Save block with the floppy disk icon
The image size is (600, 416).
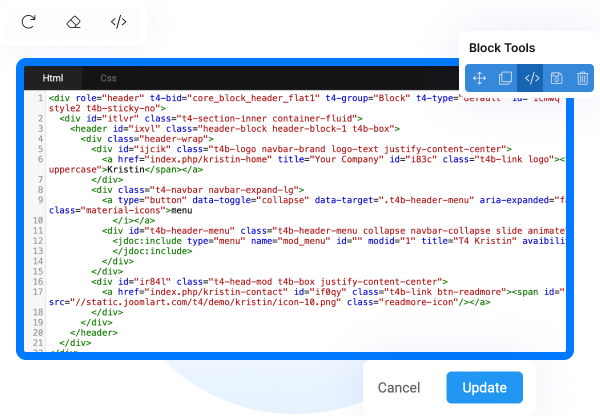click(x=556, y=78)
